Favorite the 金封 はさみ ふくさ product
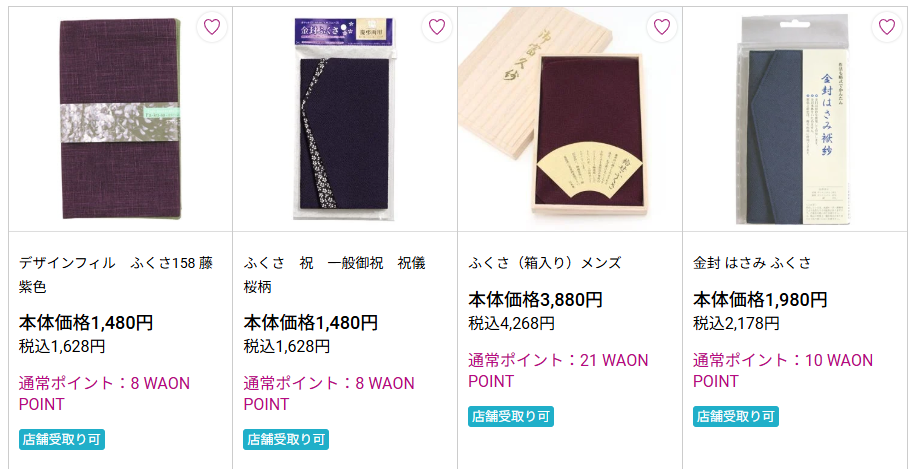 click(886, 27)
